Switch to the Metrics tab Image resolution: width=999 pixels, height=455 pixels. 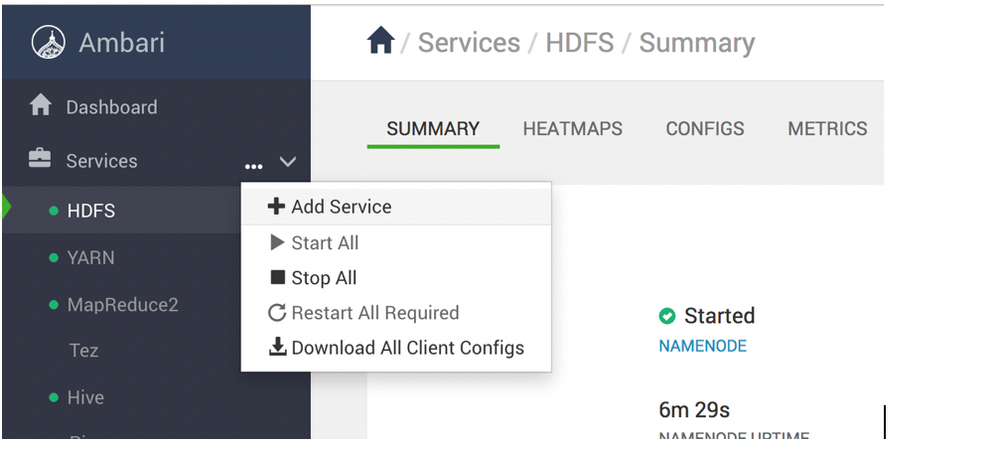[x=827, y=129]
